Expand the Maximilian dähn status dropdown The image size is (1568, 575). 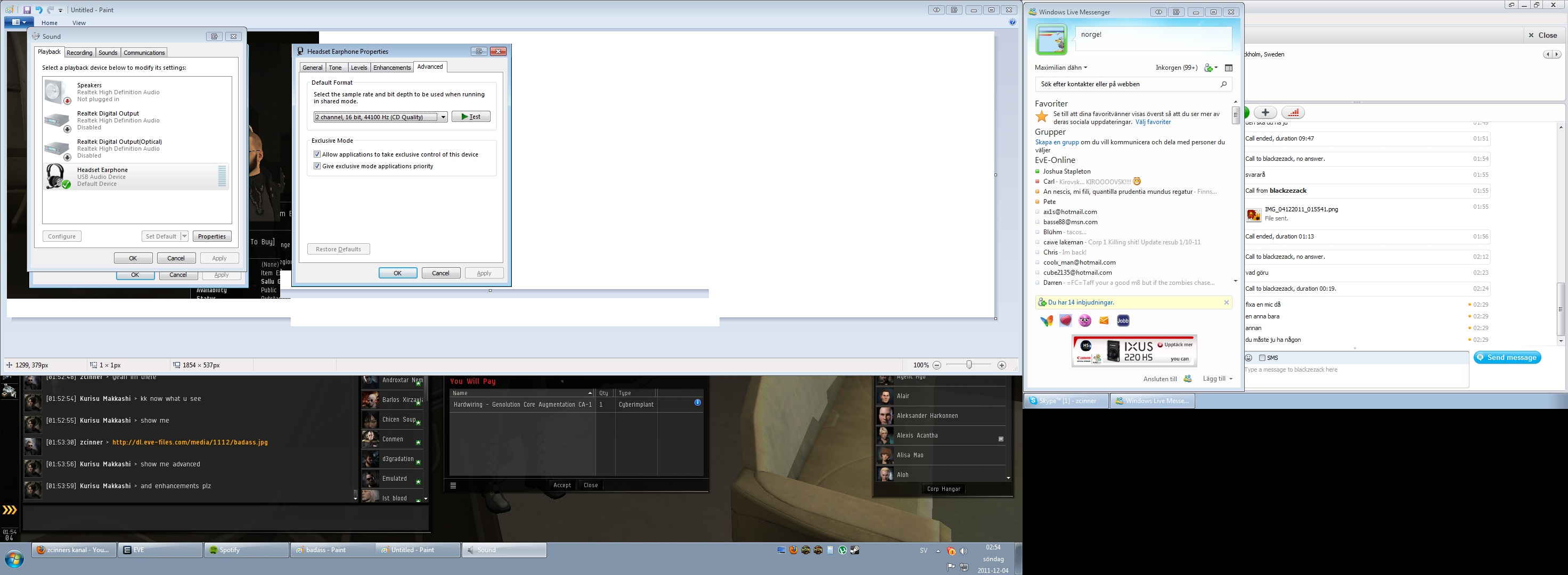(x=1085, y=68)
